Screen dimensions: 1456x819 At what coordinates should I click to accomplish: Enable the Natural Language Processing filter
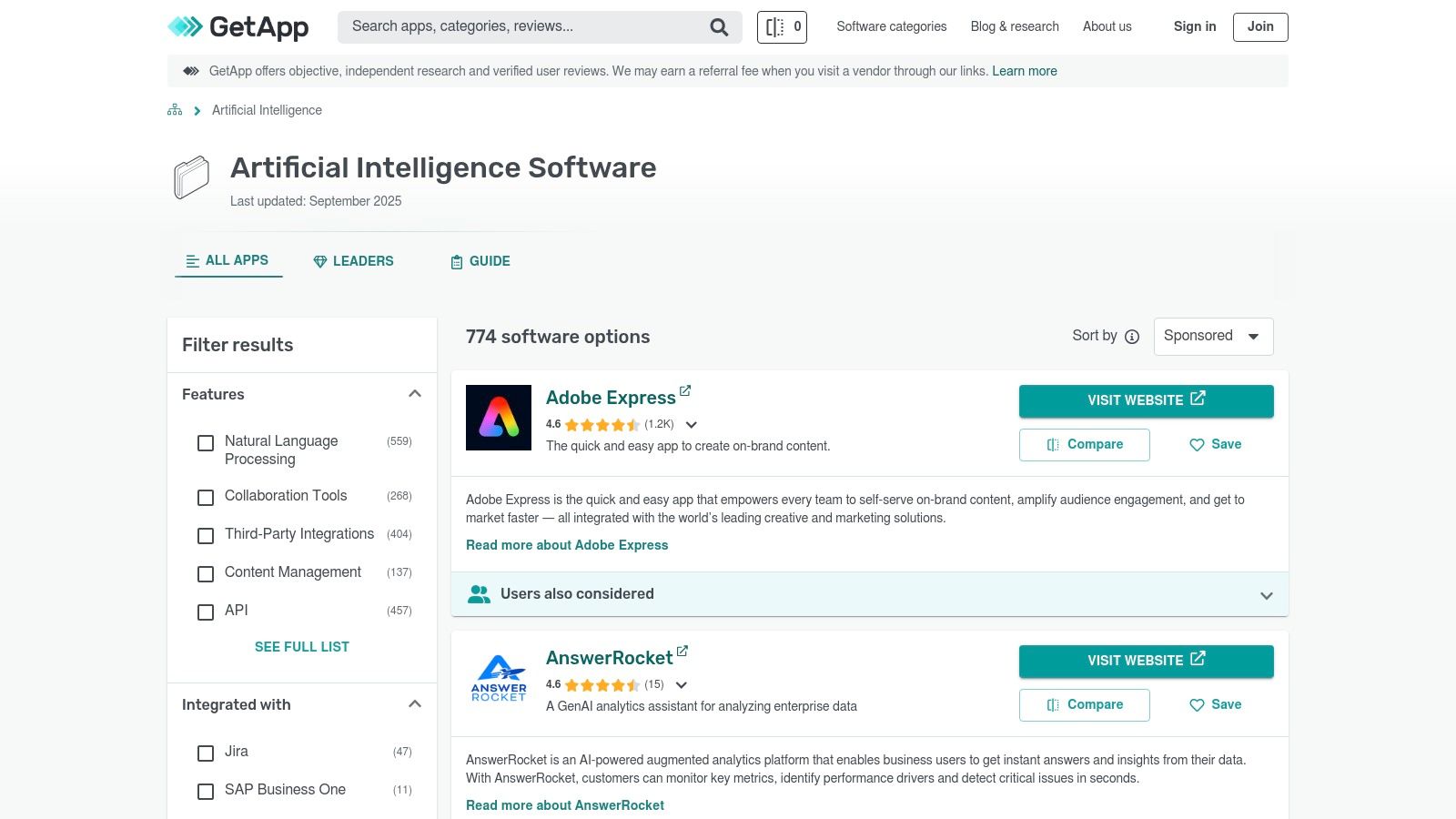click(x=205, y=443)
